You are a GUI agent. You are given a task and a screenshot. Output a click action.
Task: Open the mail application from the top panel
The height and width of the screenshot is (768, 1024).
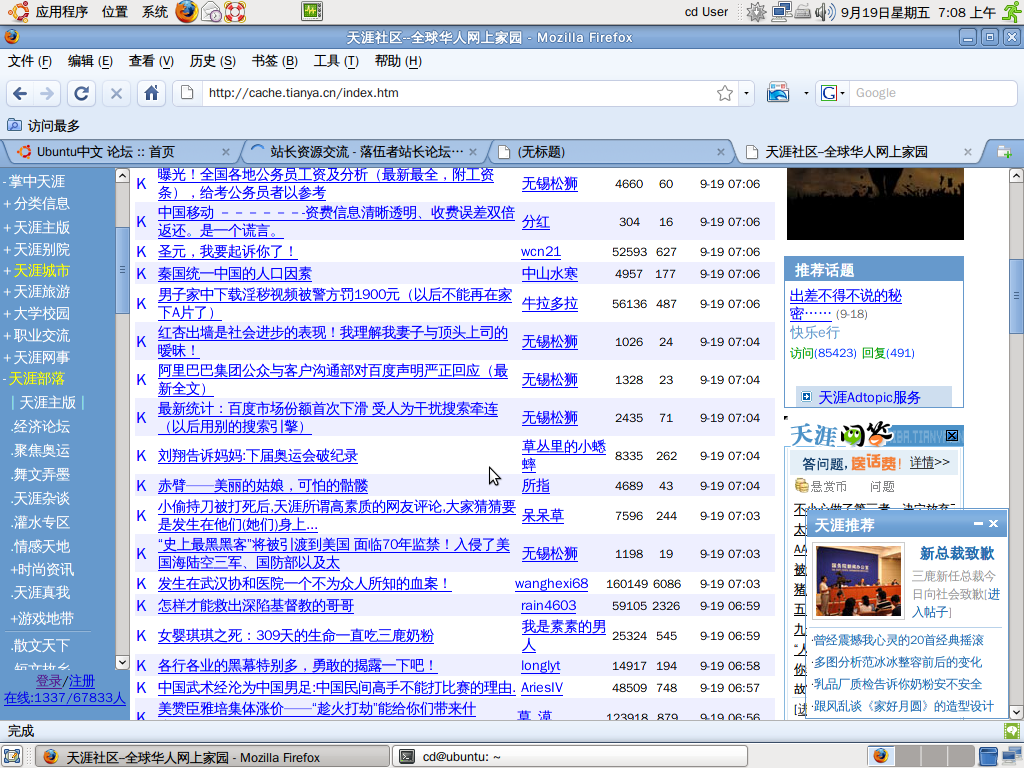212,12
